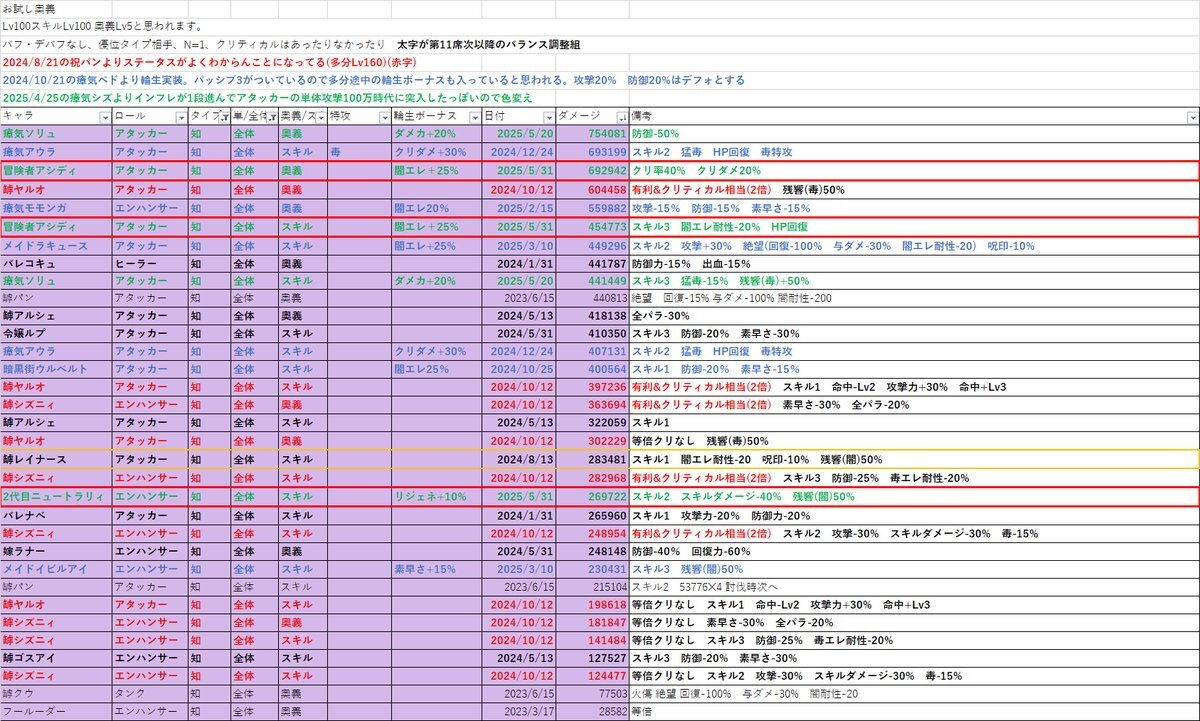
Task: Click the フールーダー character cell
Action: pos(56,712)
